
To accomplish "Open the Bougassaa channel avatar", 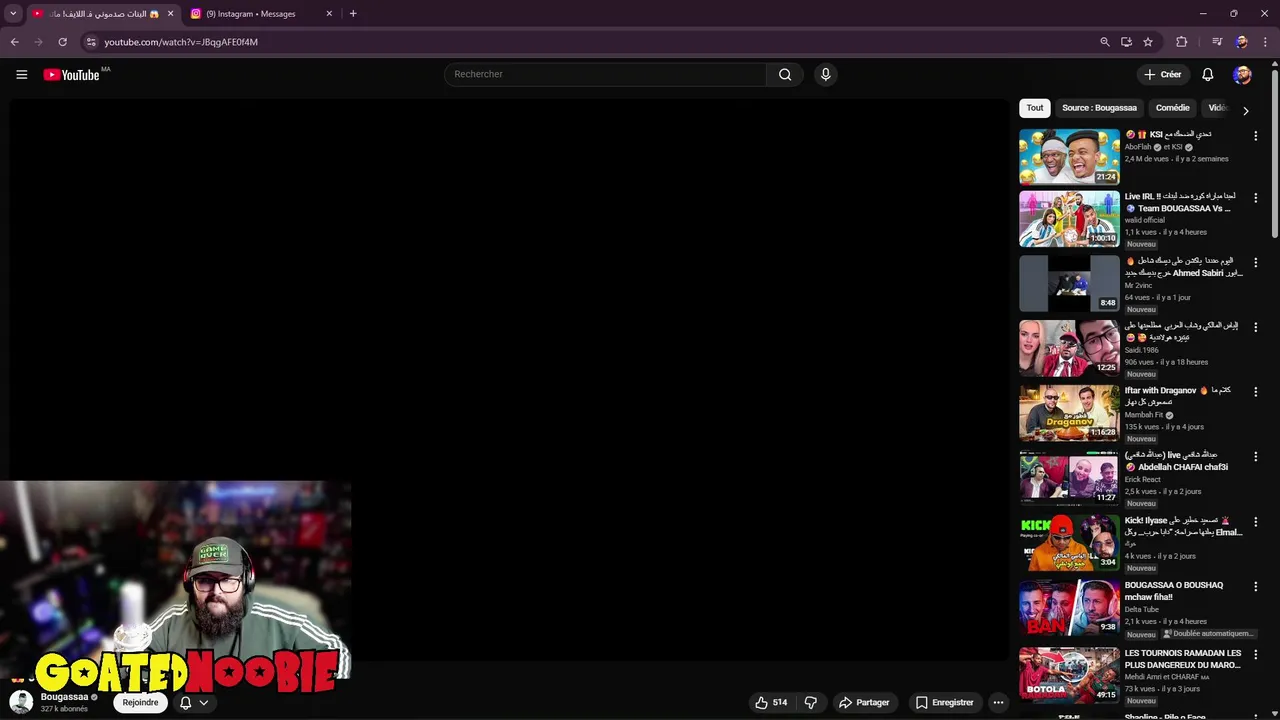I will pyautogui.click(x=21, y=701).
